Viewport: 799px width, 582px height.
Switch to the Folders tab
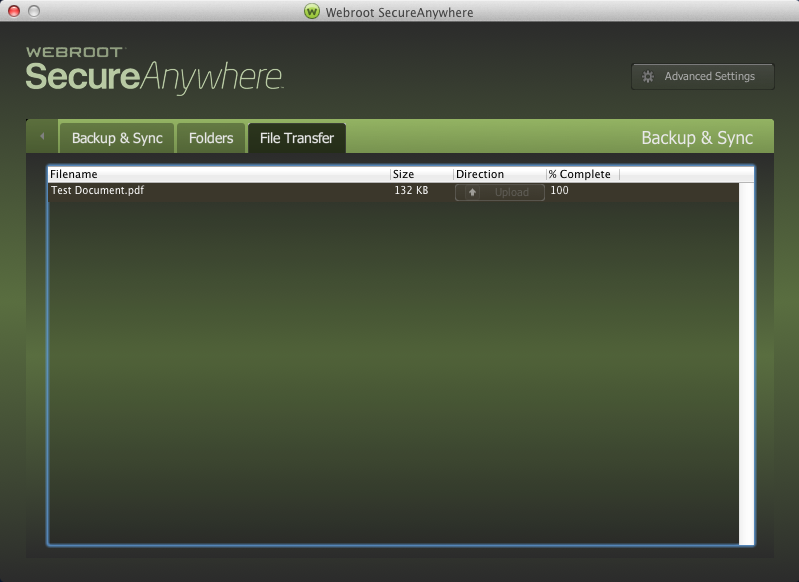coord(211,138)
